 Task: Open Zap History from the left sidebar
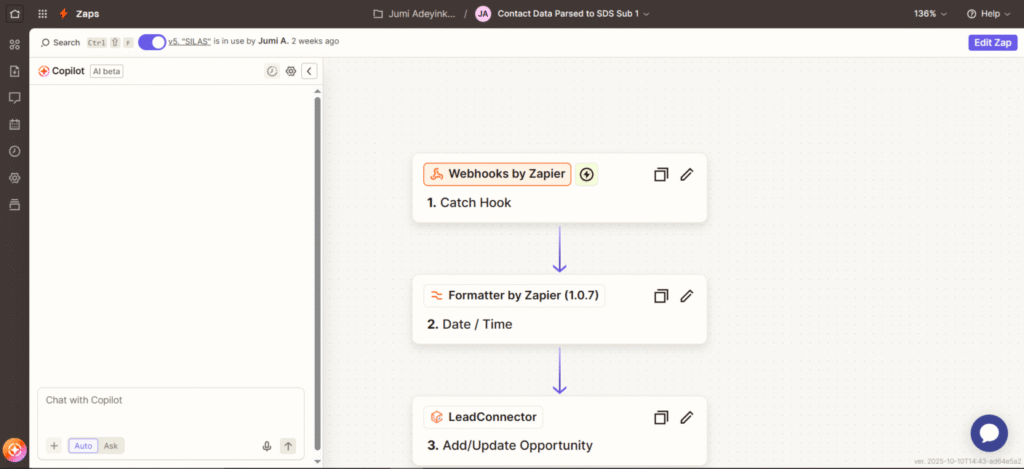click(x=14, y=151)
